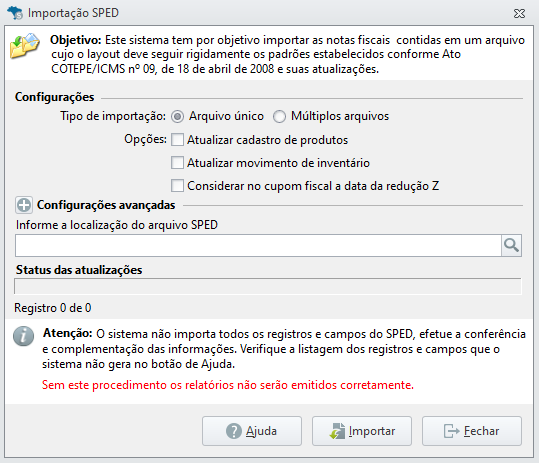
Task: Click the plus icon beside Configurações avançadas
Action: [x=24, y=205]
